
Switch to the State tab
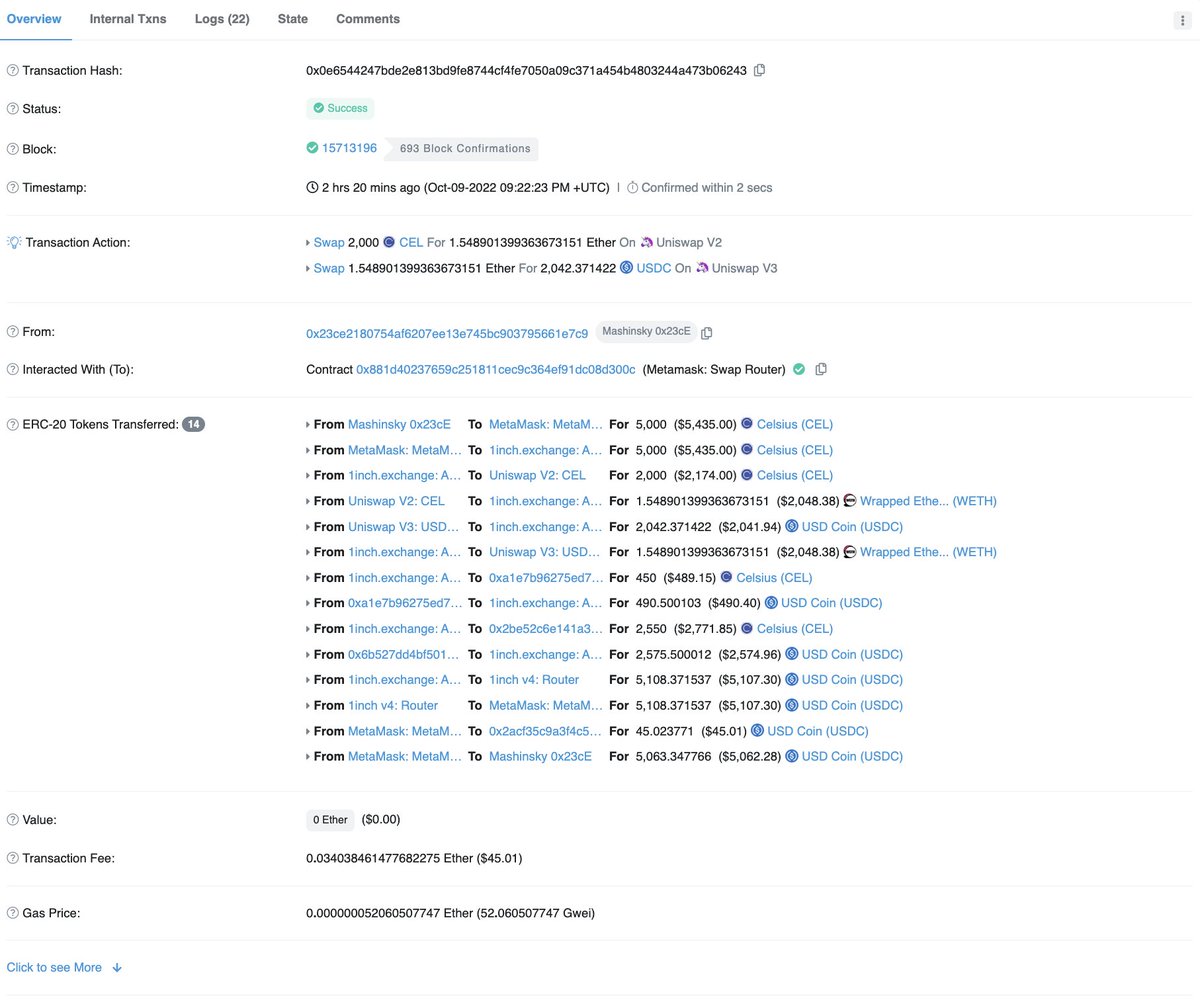293,19
